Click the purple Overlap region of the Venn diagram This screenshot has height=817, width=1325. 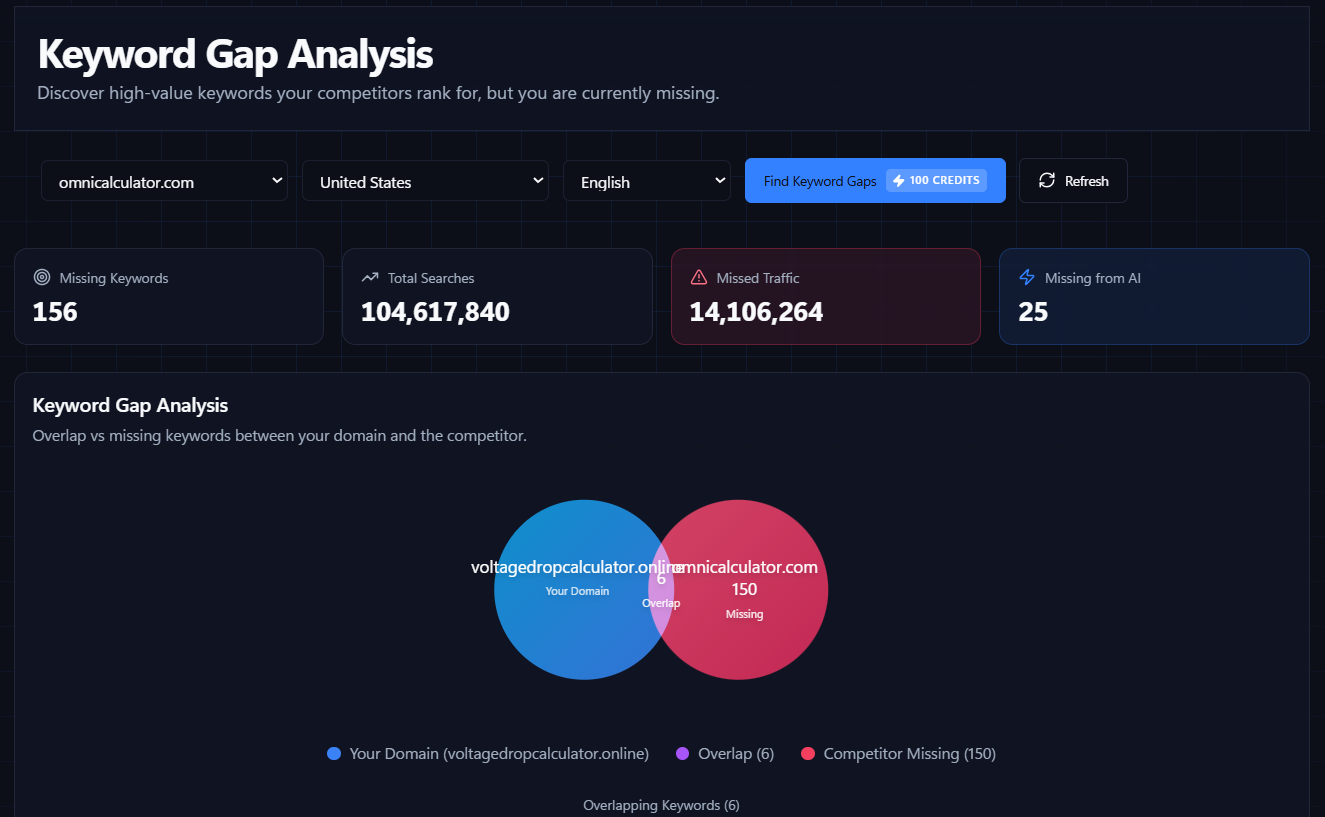point(661,590)
